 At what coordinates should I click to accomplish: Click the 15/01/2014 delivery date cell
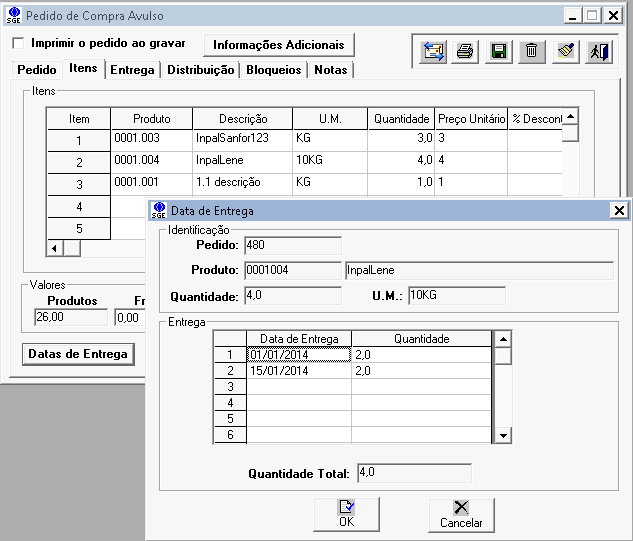(x=298, y=371)
